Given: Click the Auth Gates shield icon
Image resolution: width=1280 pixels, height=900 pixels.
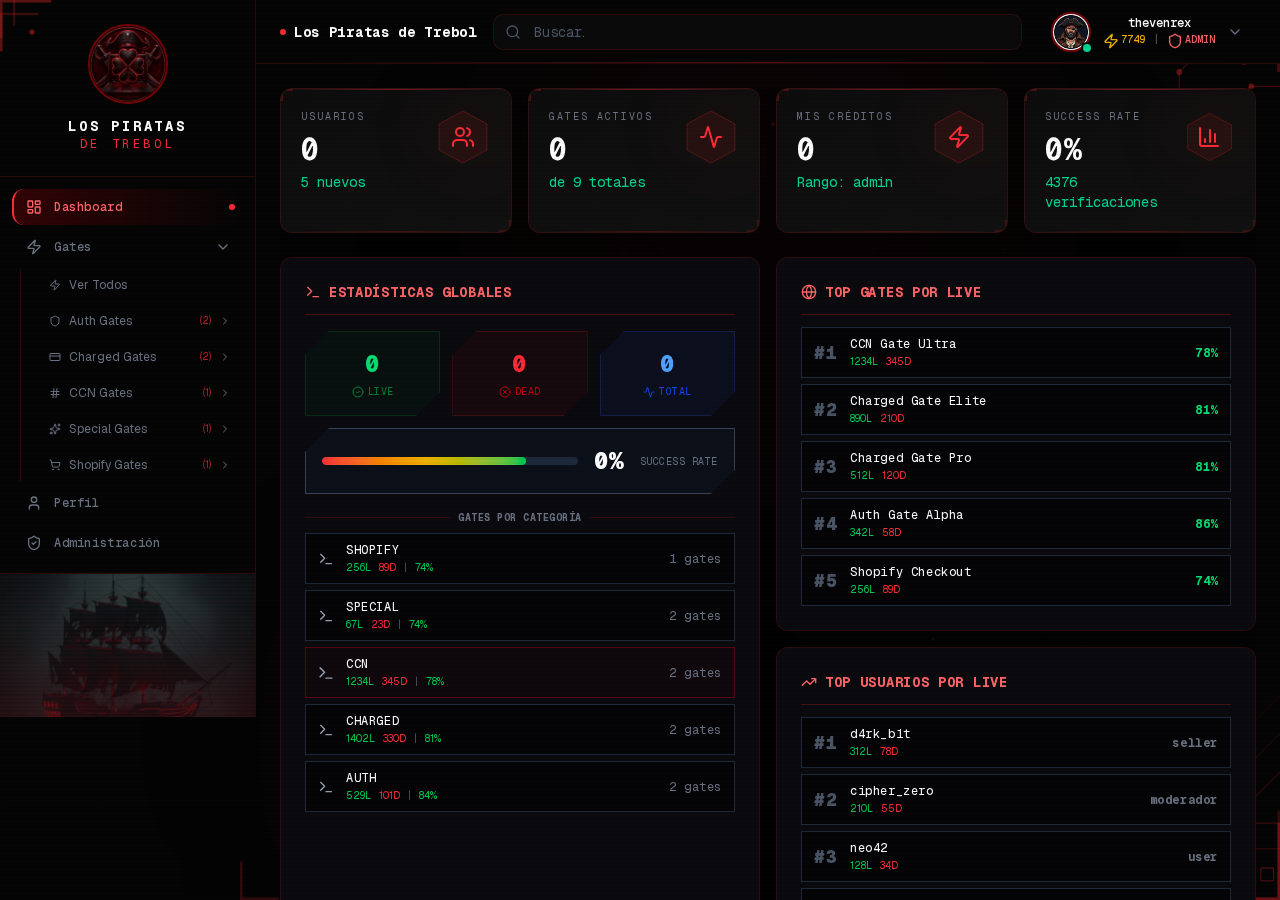Looking at the screenshot, I should (x=55, y=321).
